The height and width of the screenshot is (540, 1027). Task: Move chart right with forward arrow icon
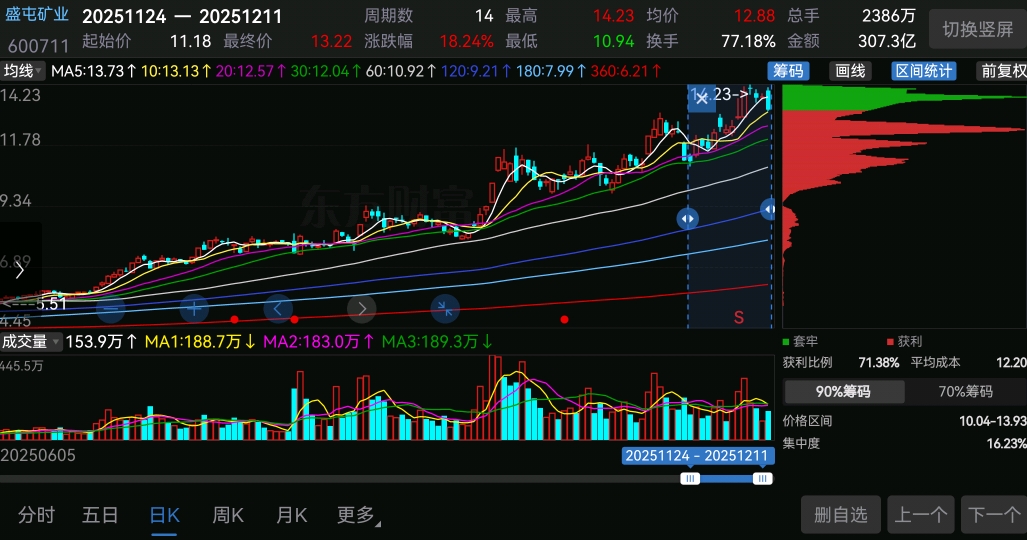pyautogui.click(x=362, y=308)
